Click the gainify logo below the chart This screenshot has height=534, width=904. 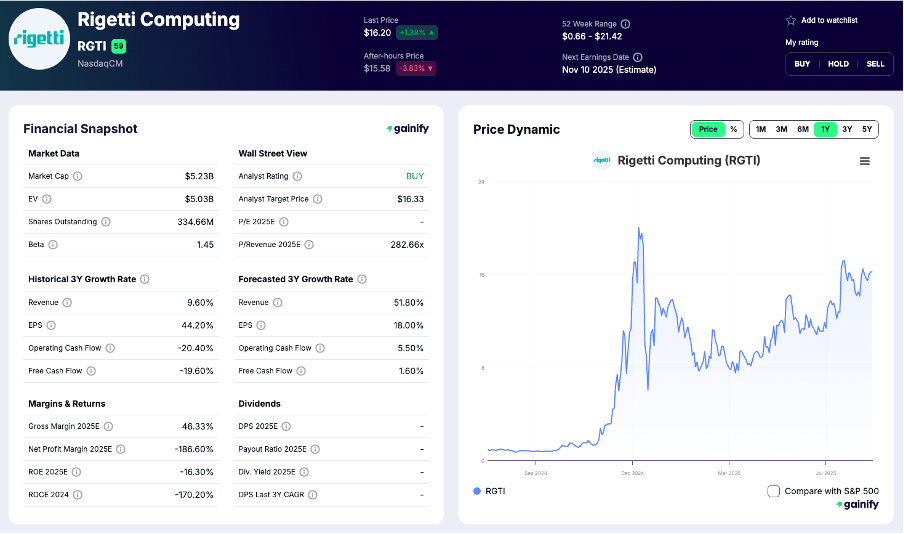coord(857,505)
